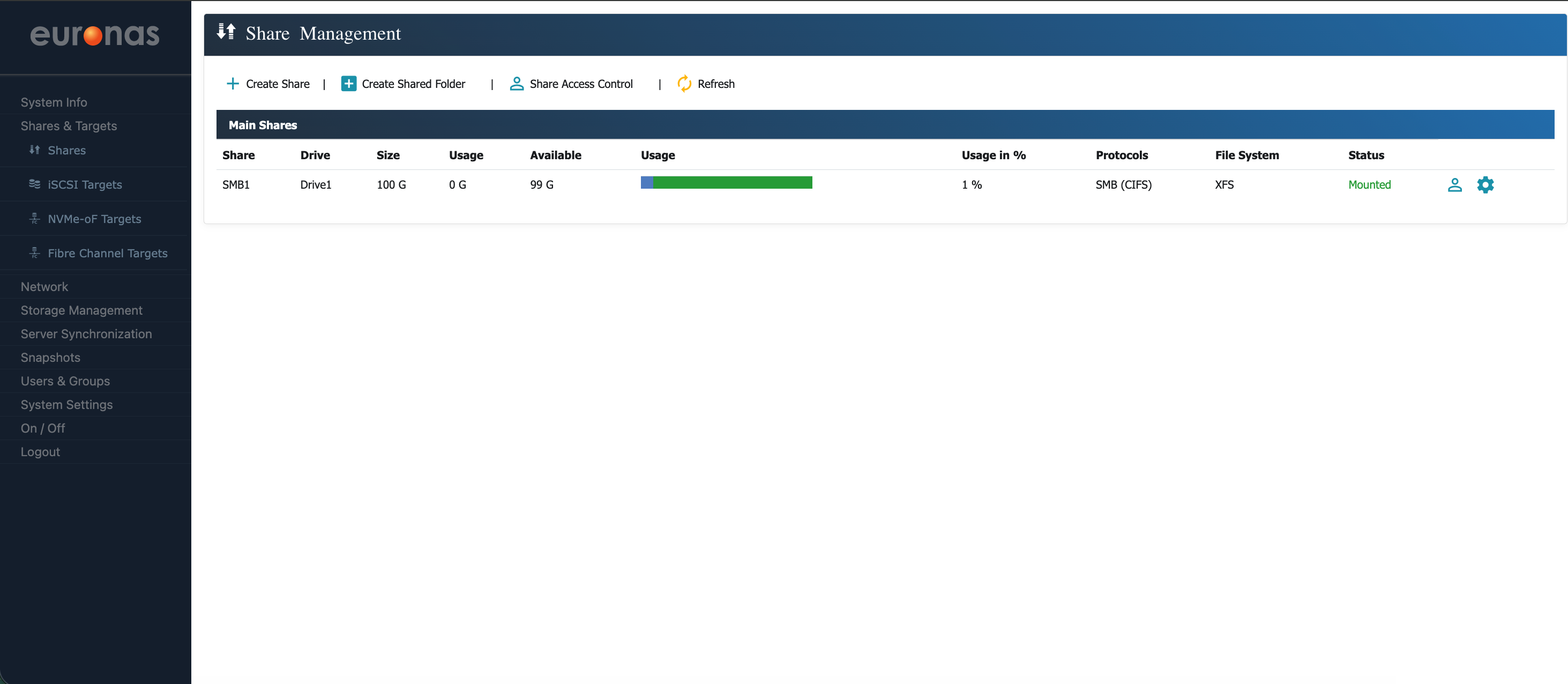Click the iSCSI Targets sidebar icon
This screenshot has height=684, width=1568.
[35, 184]
